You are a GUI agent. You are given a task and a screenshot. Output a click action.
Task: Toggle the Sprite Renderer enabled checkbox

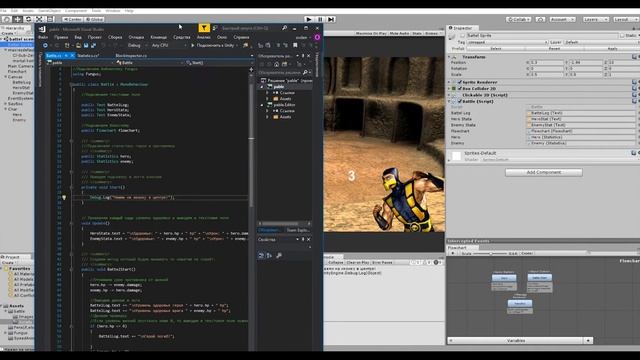460,82
